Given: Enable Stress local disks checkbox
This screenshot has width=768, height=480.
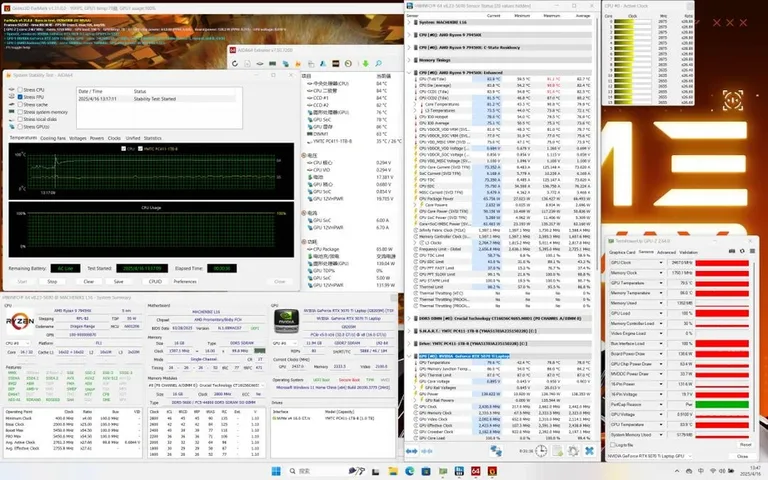Looking at the screenshot, I should [x=20, y=119].
